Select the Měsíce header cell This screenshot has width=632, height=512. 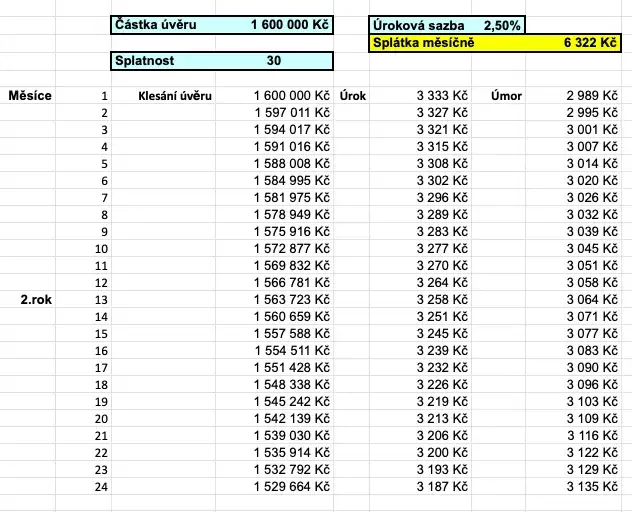[x=30, y=96]
